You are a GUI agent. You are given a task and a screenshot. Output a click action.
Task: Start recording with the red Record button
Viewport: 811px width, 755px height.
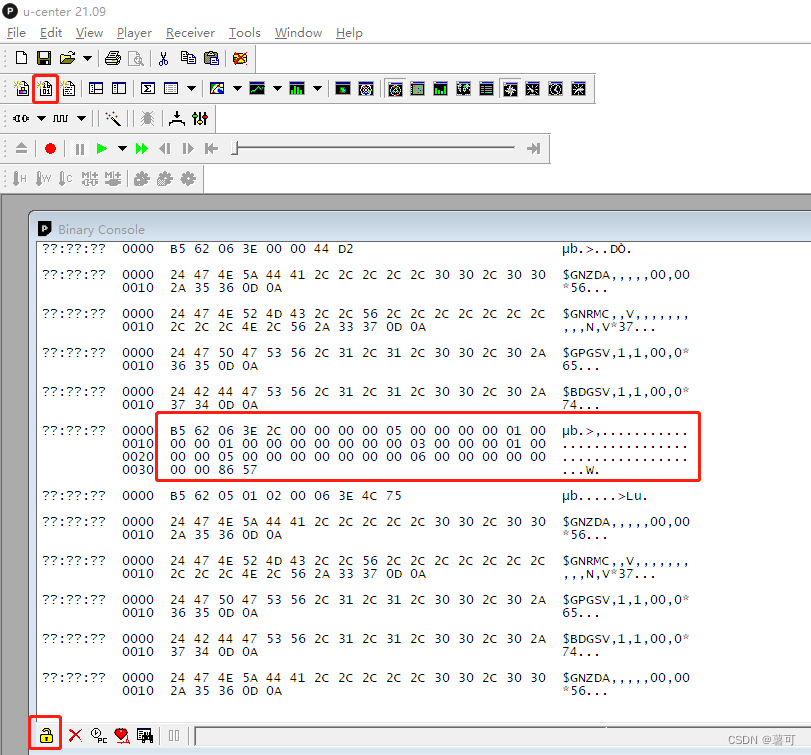(50, 149)
